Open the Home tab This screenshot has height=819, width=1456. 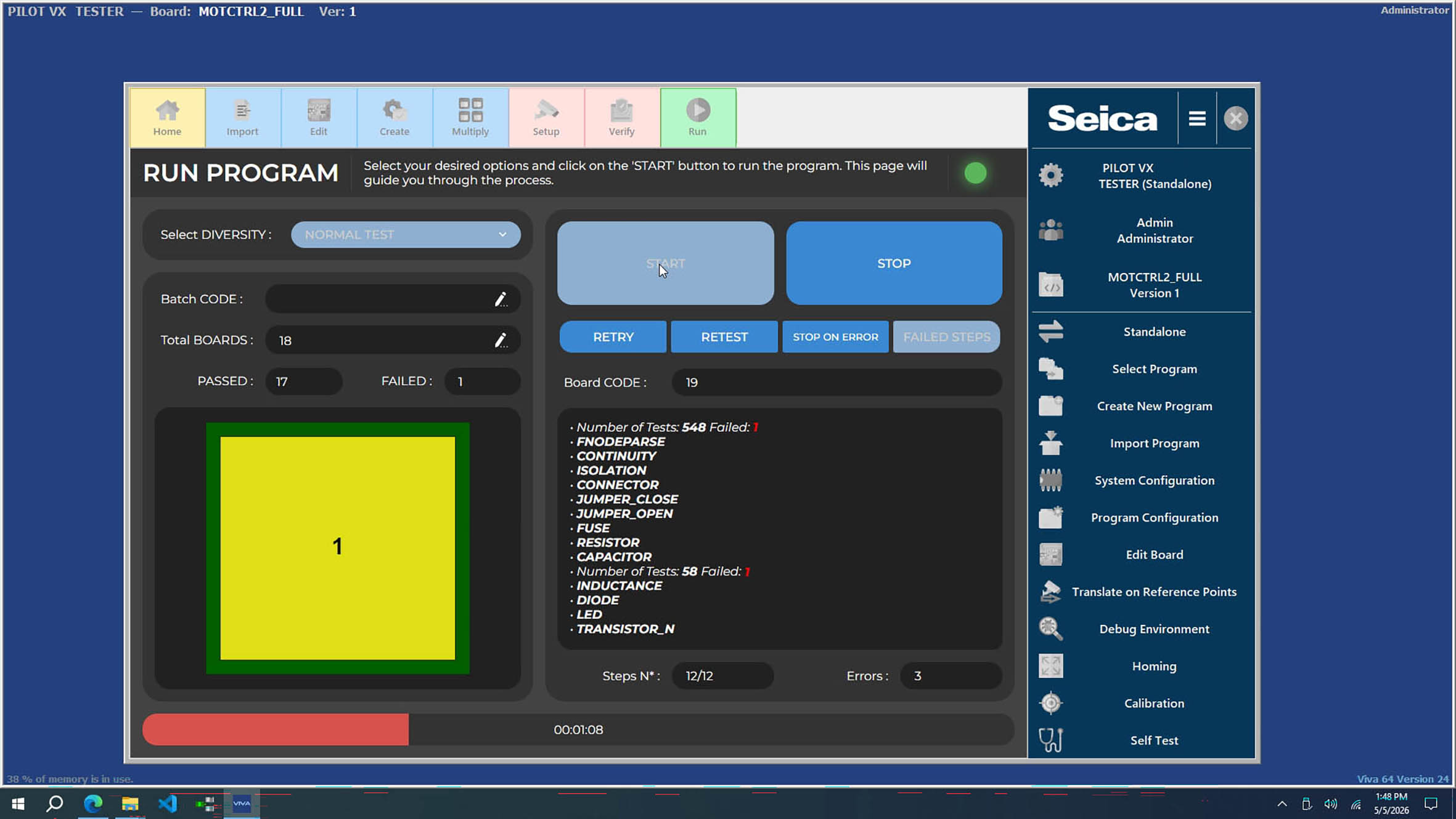click(167, 118)
